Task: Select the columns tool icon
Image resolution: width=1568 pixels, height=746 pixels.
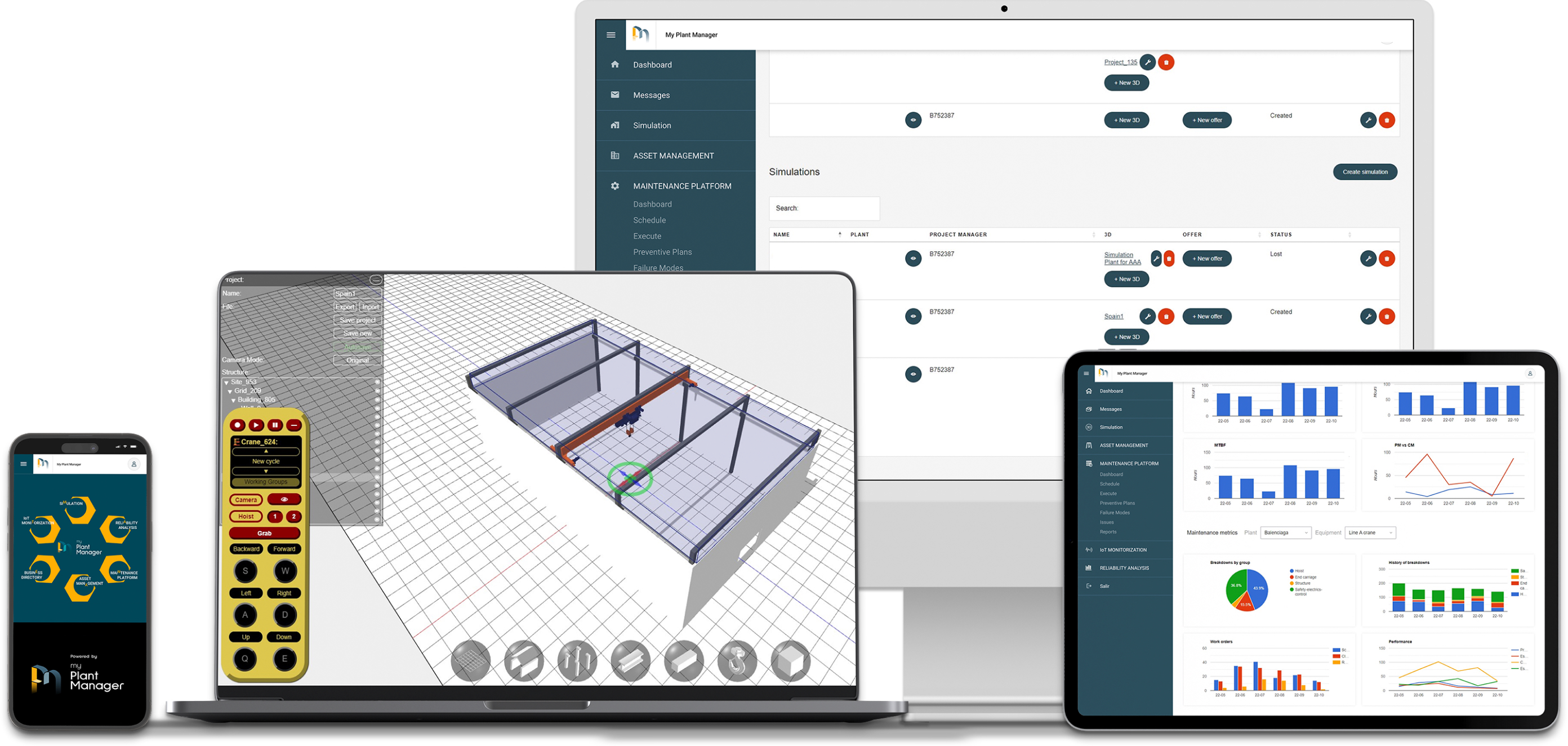Action: tap(577, 661)
